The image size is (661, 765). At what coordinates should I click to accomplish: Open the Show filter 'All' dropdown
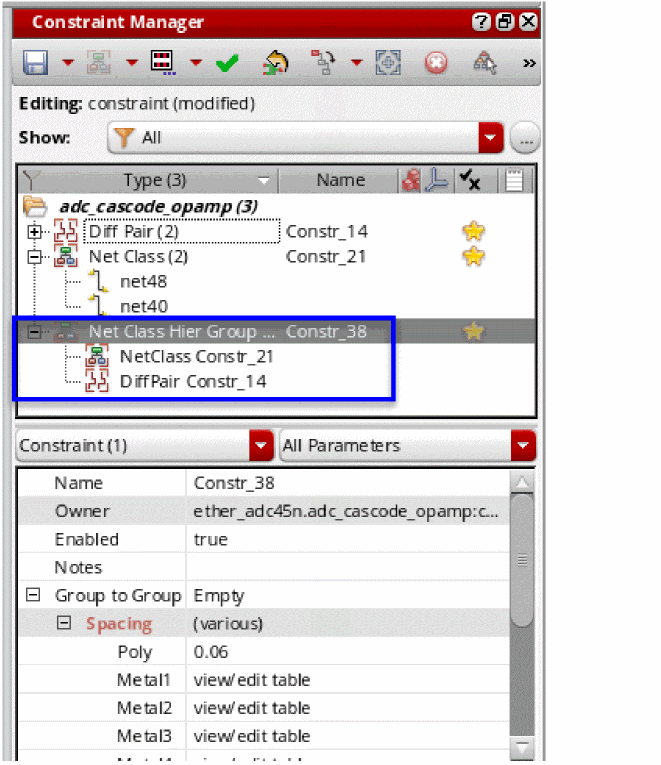[305, 138]
